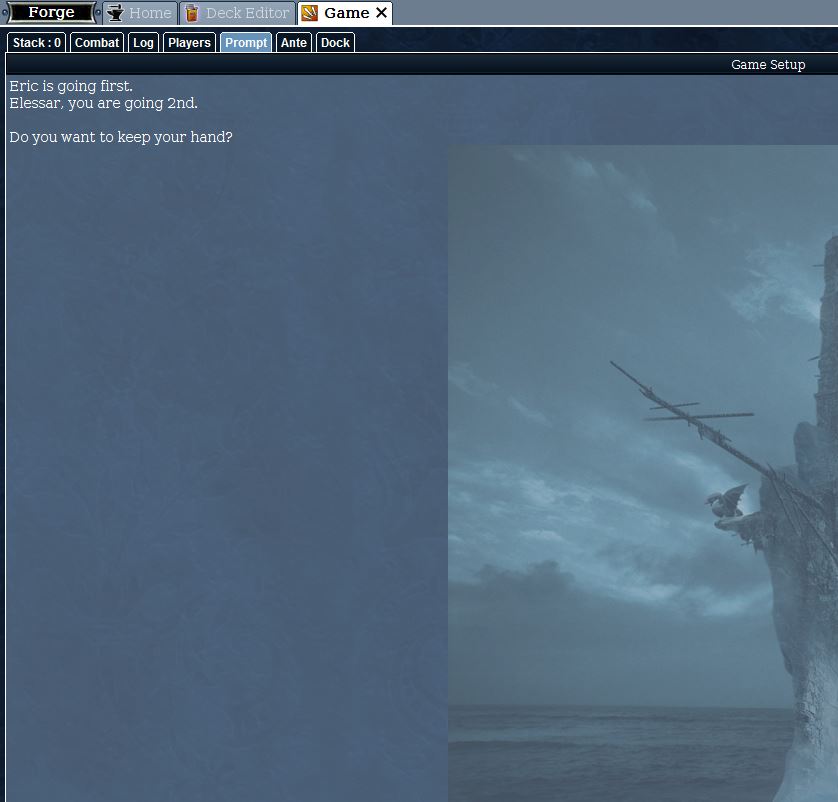Click the deck box icon on Deck Editor tab
This screenshot has width=838, height=802.
(x=192, y=13)
